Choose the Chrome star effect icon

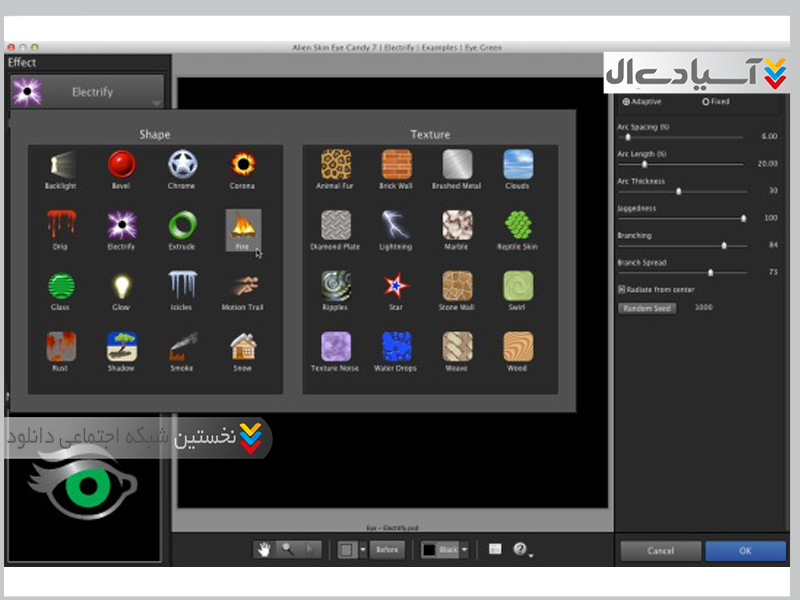click(x=182, y=164)
